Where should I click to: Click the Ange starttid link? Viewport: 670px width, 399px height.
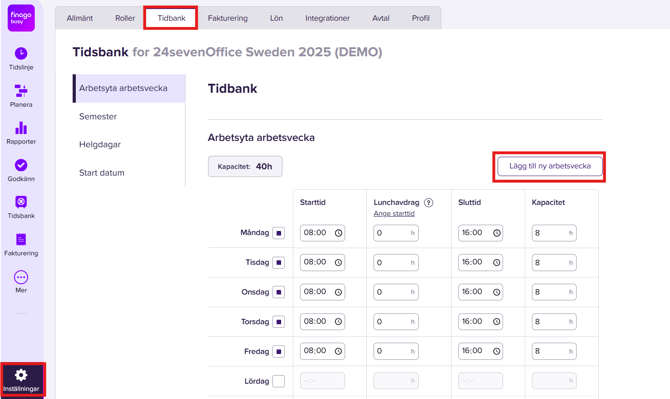pyautogui.click(x=394, y=214)
